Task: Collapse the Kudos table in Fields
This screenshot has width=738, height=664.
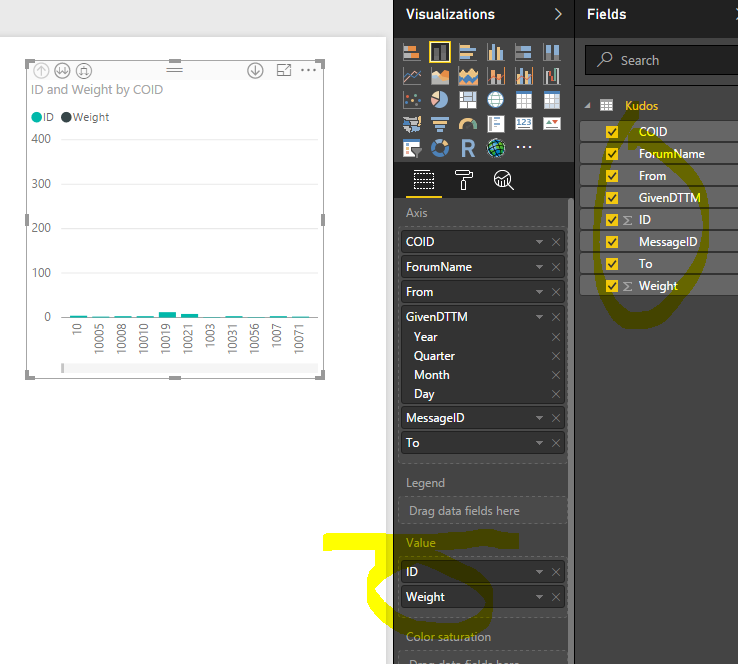Action: tap(587, 106)
